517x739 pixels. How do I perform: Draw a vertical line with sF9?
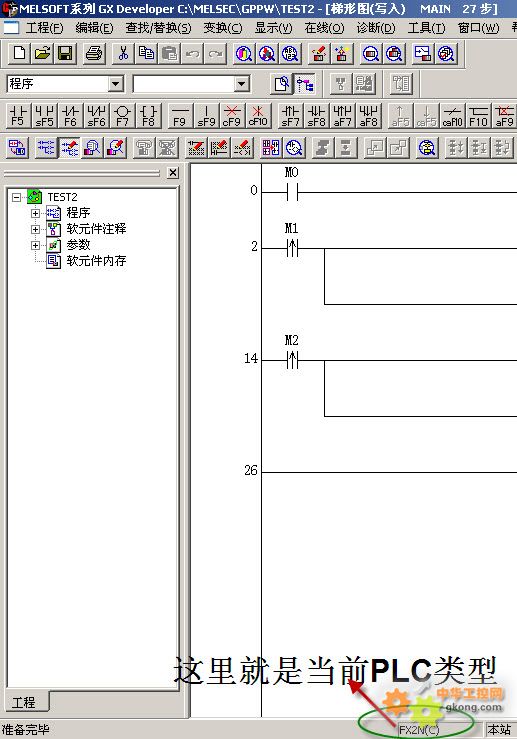(206, 116)
